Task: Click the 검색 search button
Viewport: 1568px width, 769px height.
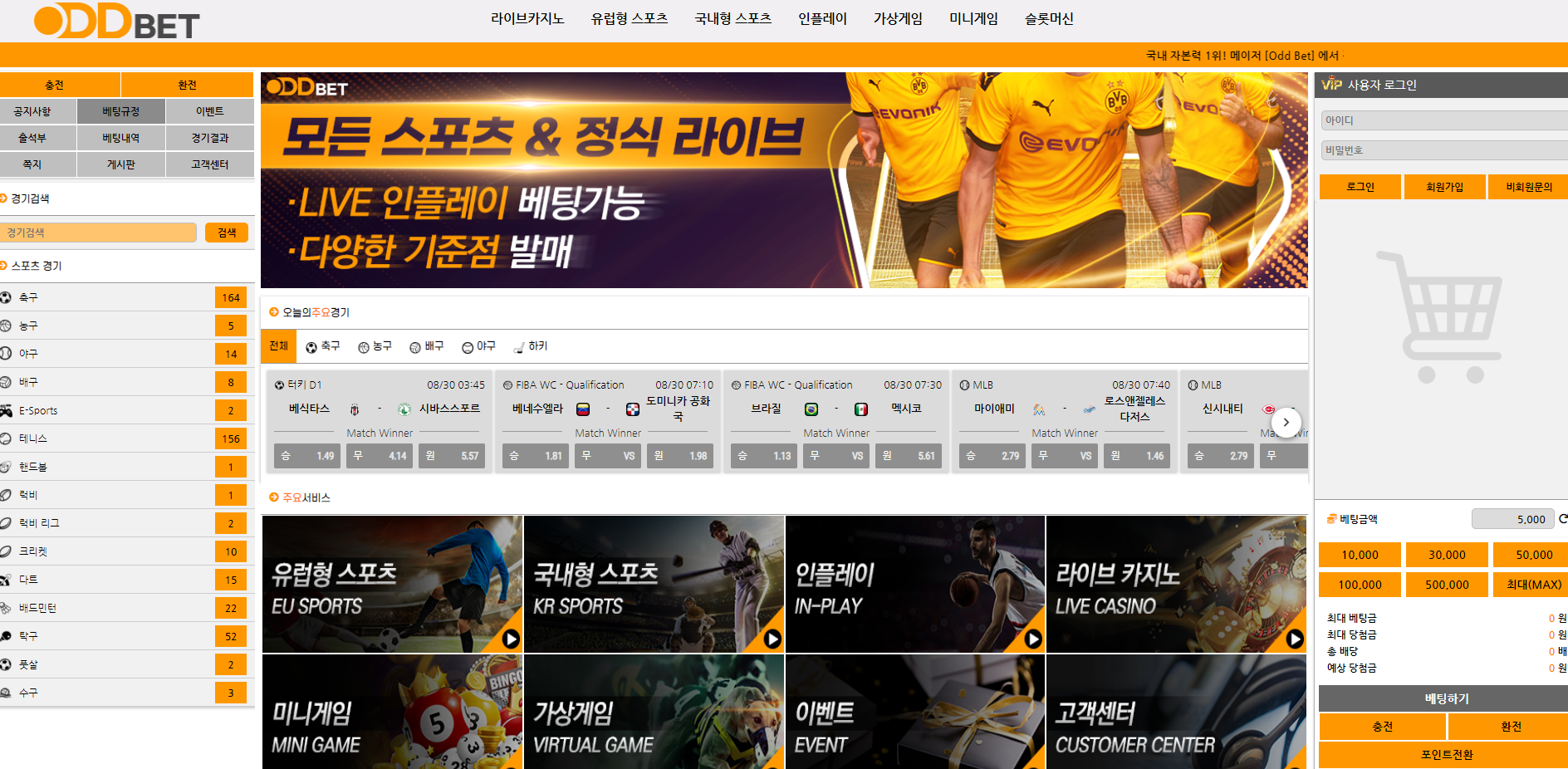Action: pyautogui.click(x=227, y=233)
